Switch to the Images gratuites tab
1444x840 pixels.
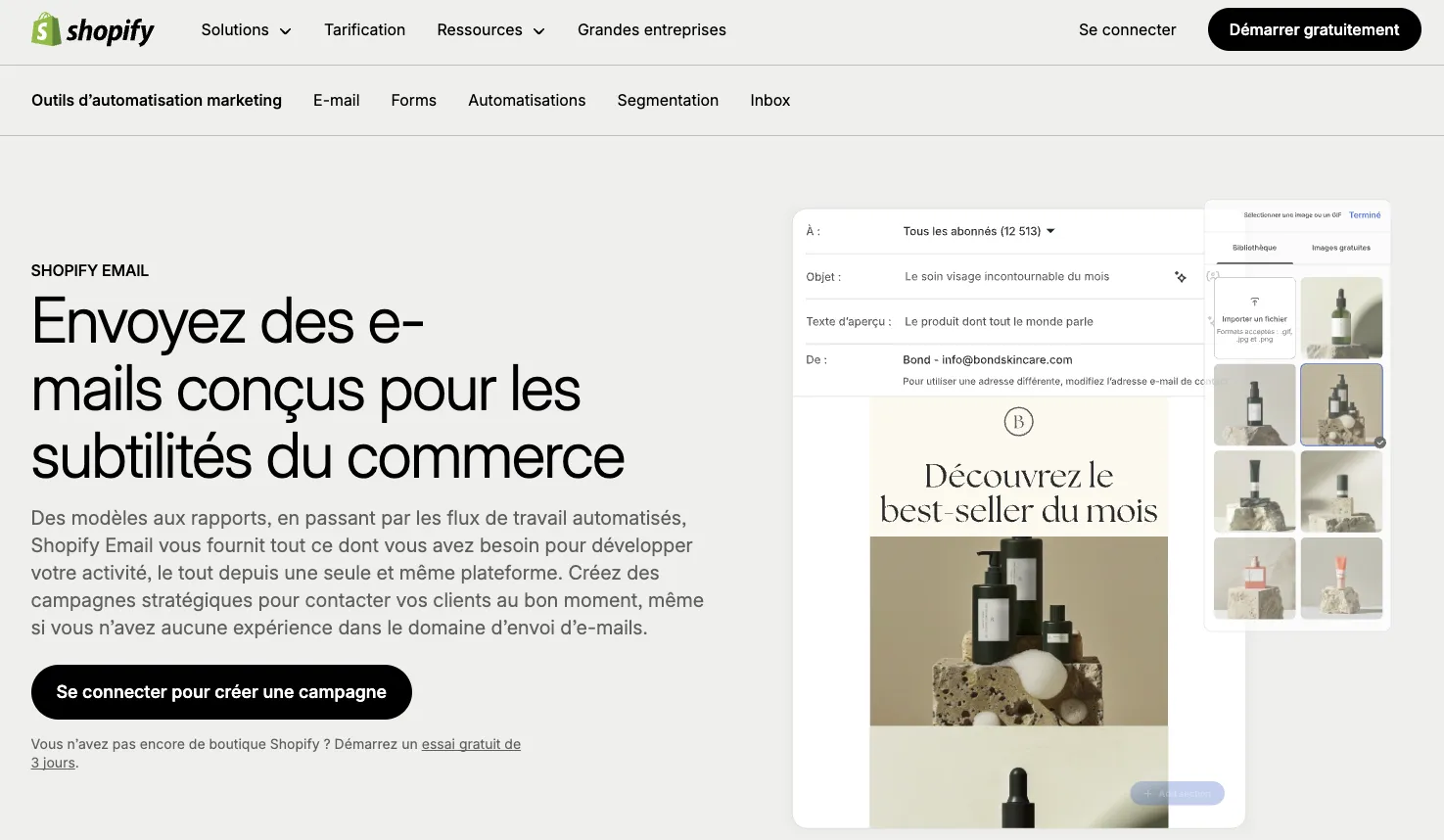coord(1340,248)
